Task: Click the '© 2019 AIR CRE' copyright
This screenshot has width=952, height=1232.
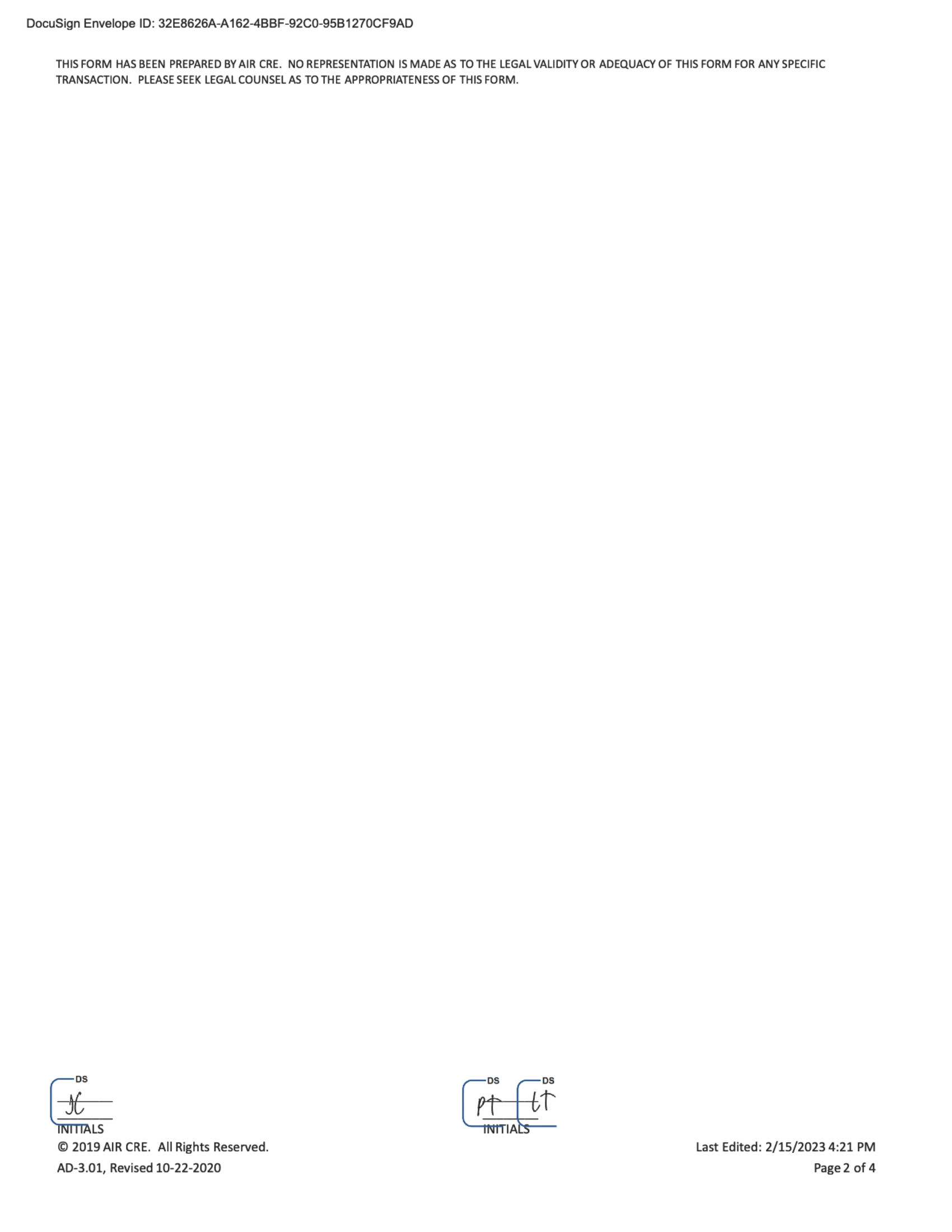Action: [104, 1147]
